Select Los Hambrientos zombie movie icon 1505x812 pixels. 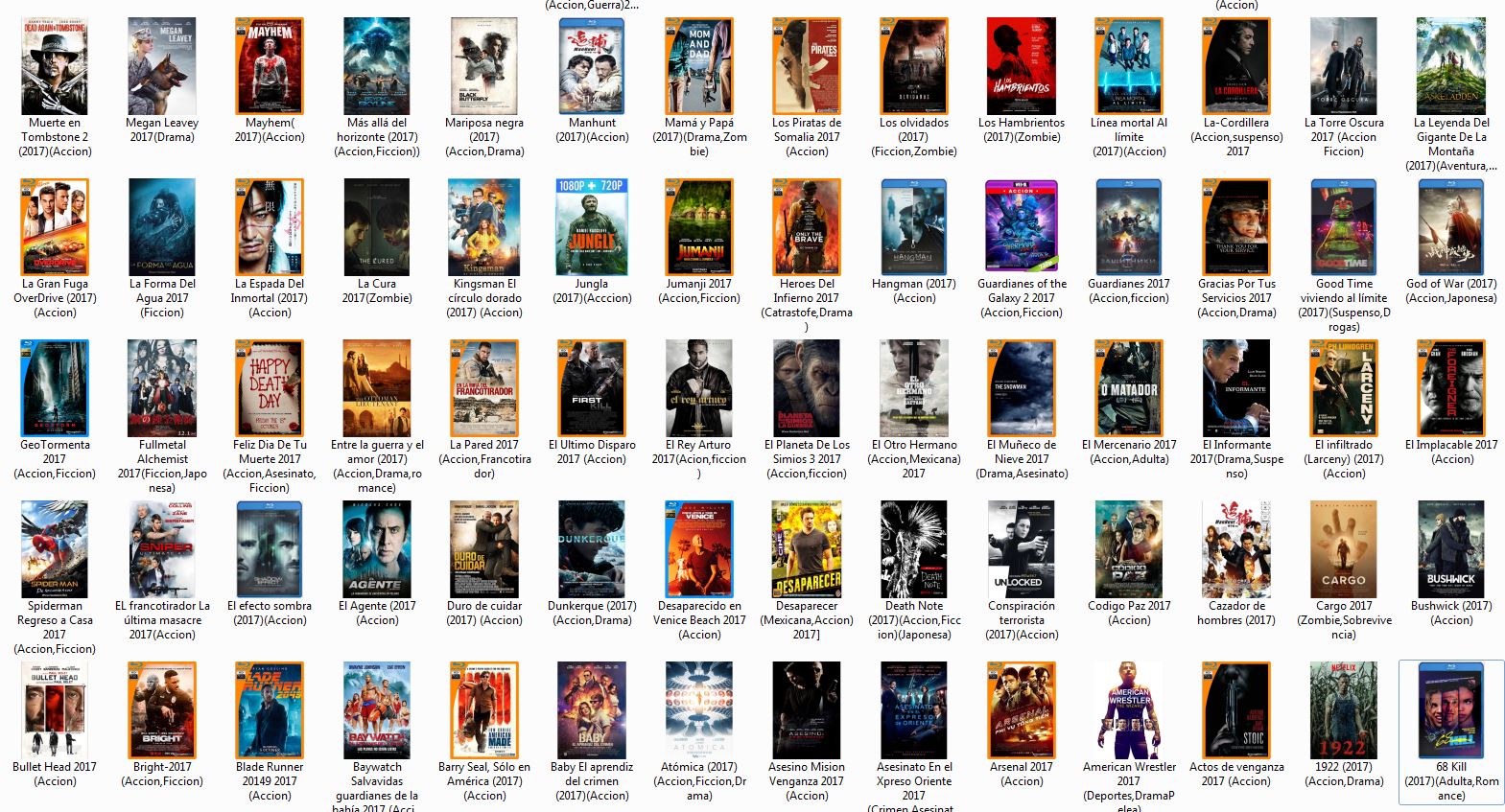click(x=1022, y=66)
